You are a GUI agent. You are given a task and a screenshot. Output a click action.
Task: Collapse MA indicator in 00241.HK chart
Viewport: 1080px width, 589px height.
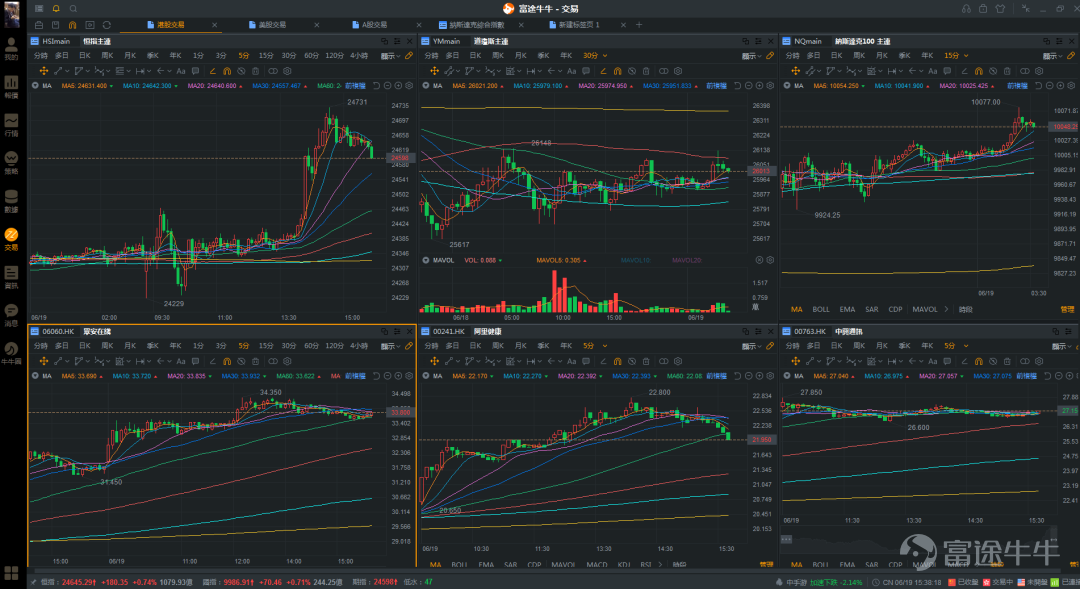click(x=426, y=376)
